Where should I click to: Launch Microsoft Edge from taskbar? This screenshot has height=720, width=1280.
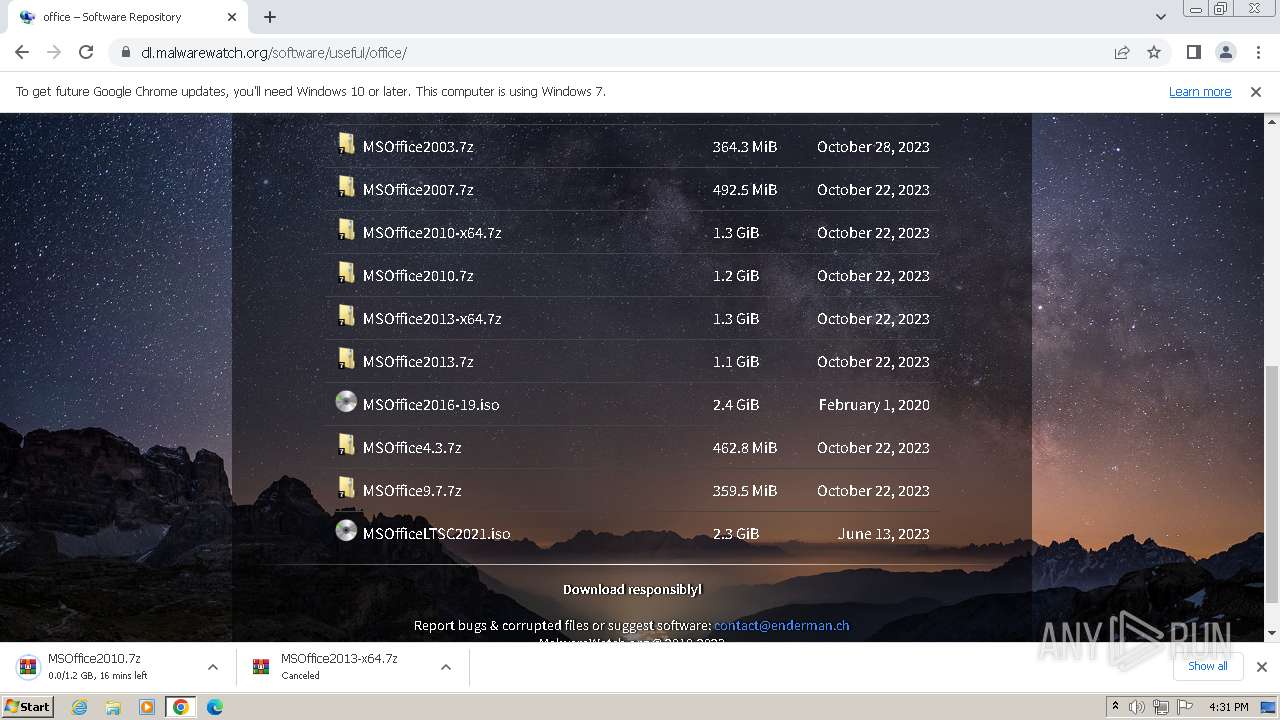[214, 707]
